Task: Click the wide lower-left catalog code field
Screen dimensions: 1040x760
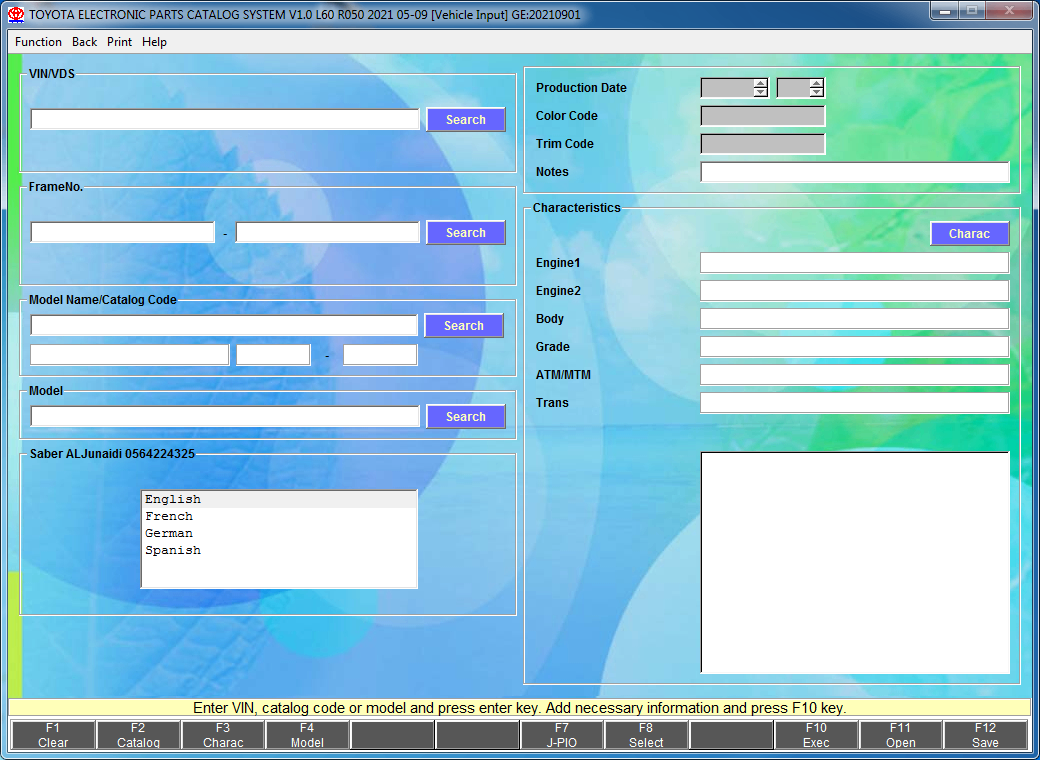Action: pyautogui.click(x=130, y=355)
